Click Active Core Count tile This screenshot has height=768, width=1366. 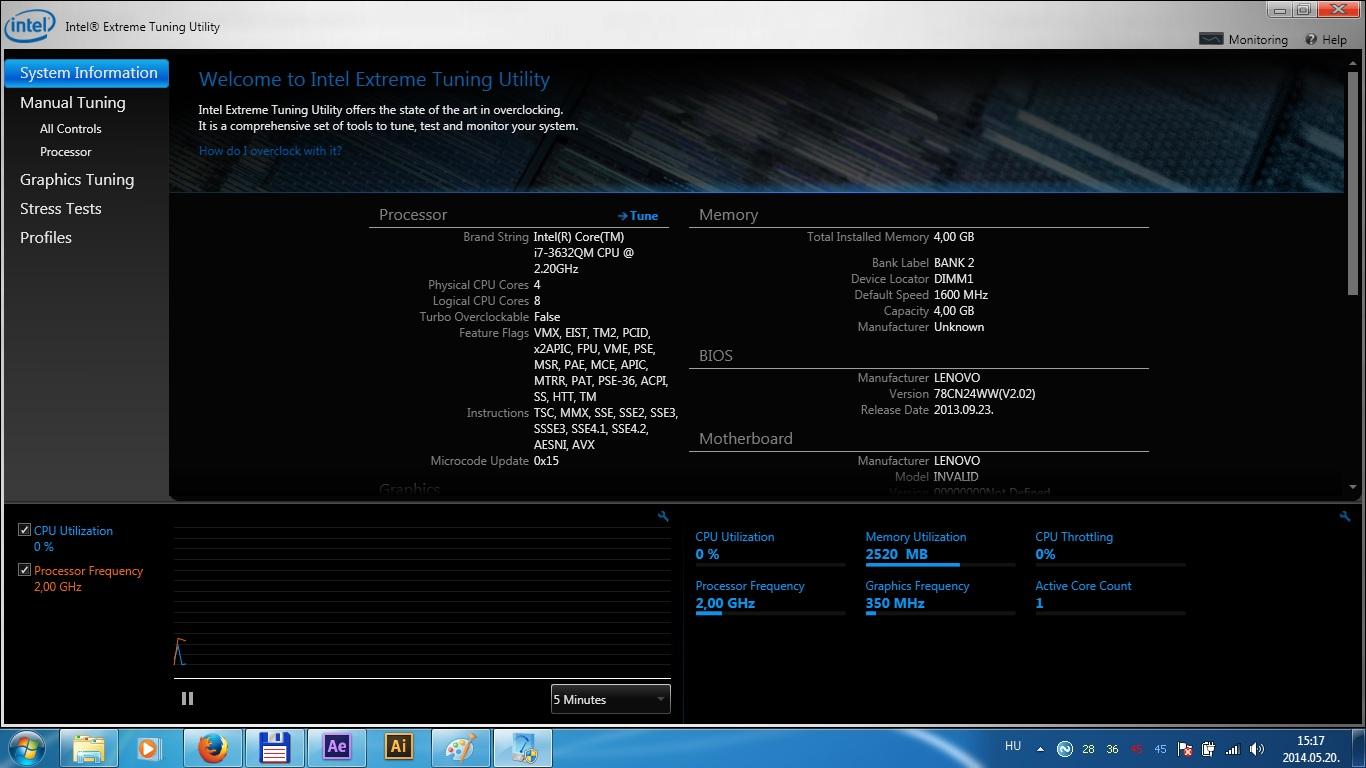(x=1110, y=595)
